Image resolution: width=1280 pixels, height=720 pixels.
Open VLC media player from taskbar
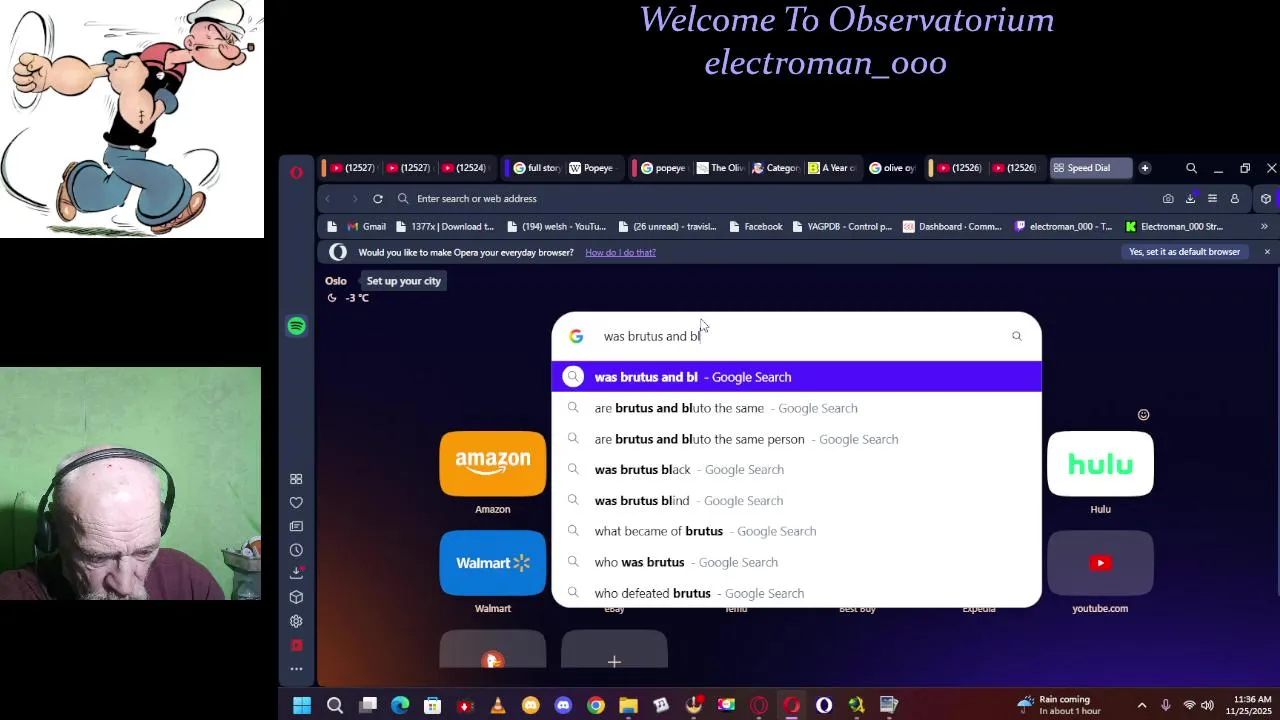(498, 706)
